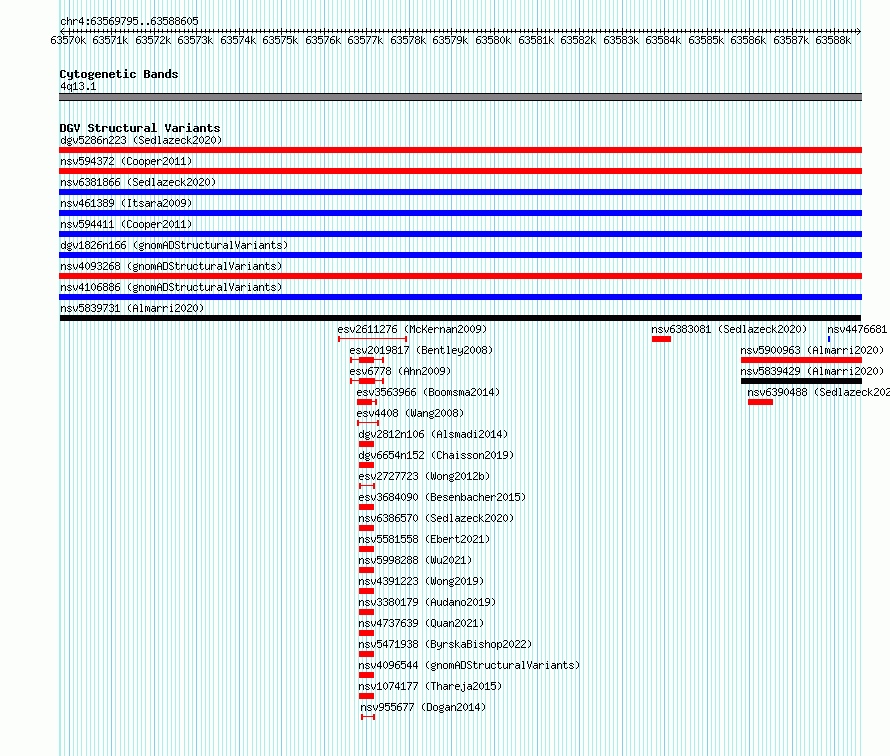This screenshot has height=756, width=890.
Task: Click the esv6778 red variant glyph
Action: tap(367, 381)
